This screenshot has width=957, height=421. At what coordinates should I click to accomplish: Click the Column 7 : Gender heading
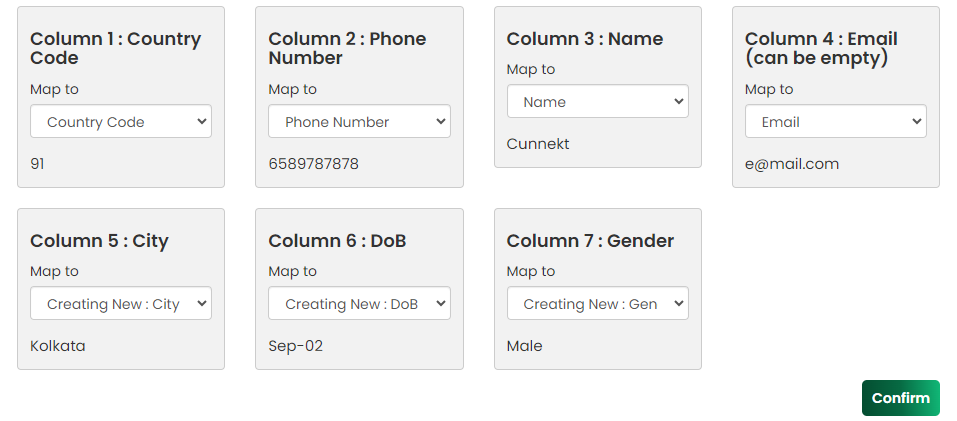[590, 240]
